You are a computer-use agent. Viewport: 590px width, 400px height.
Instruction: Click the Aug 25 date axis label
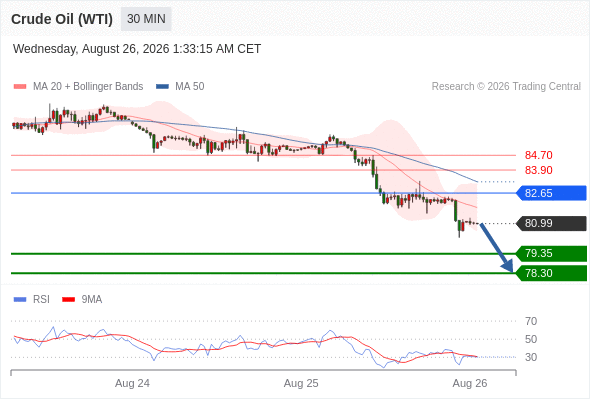[301, 383]
